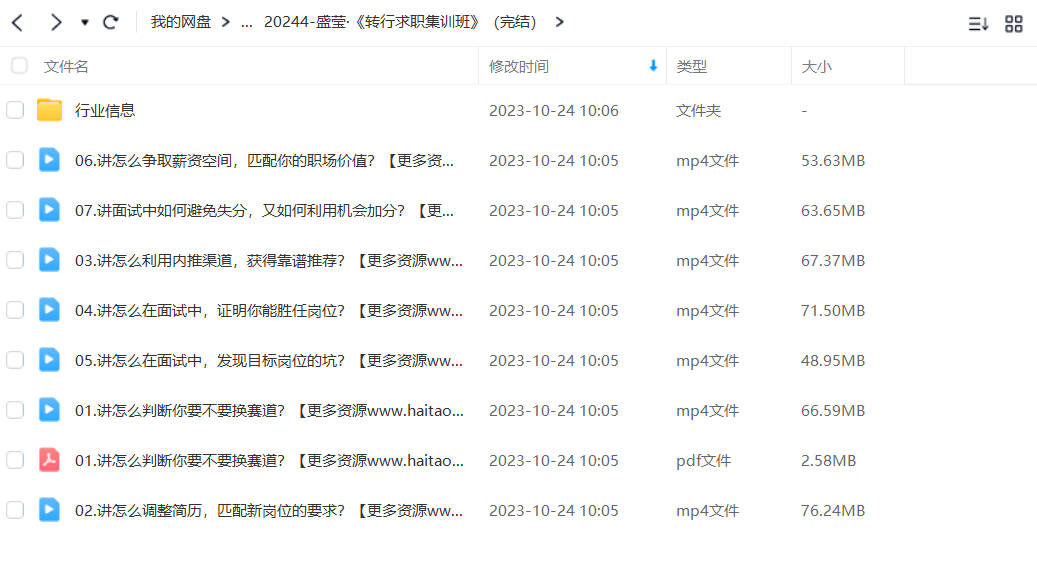Click video icon of 04.讲 file
Image resolution: width=1037 pixels, height=586 pixels.
(x=49, y=310)
